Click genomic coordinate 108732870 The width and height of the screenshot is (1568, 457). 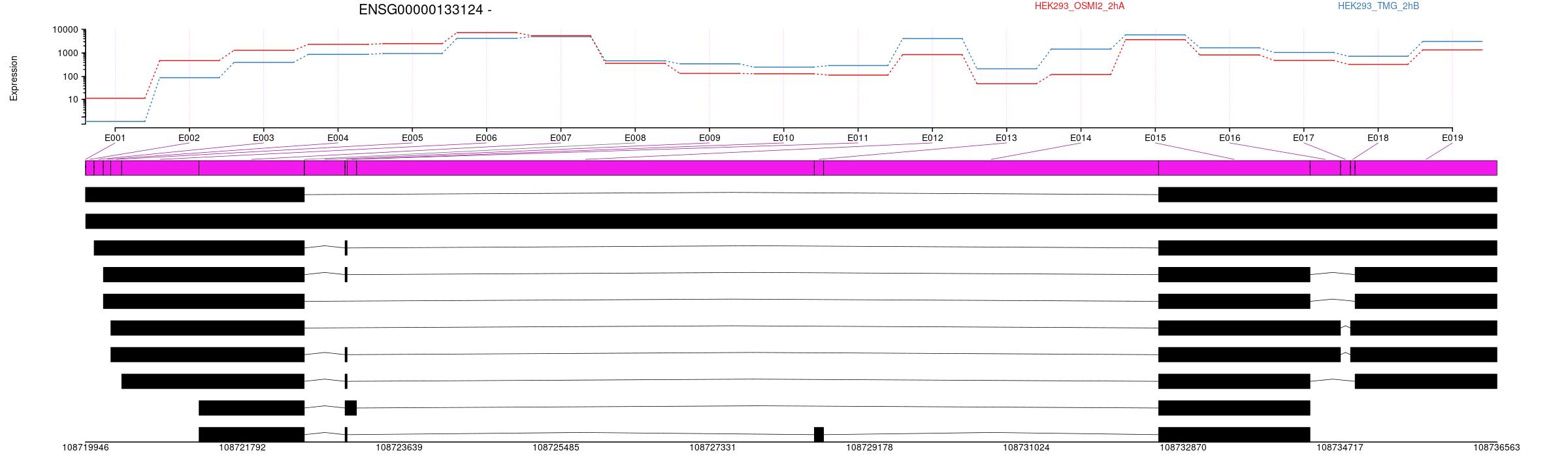1183,448
